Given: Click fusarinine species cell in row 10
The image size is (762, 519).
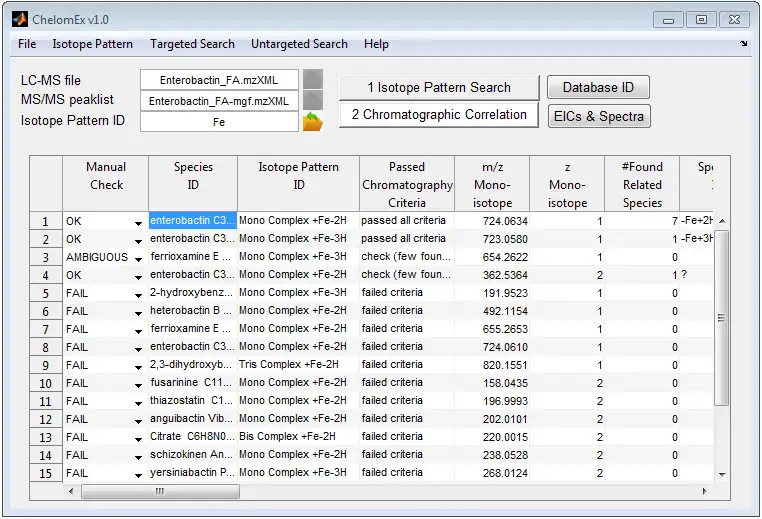Looking at the screenshot, I should (x=193, y=382).
